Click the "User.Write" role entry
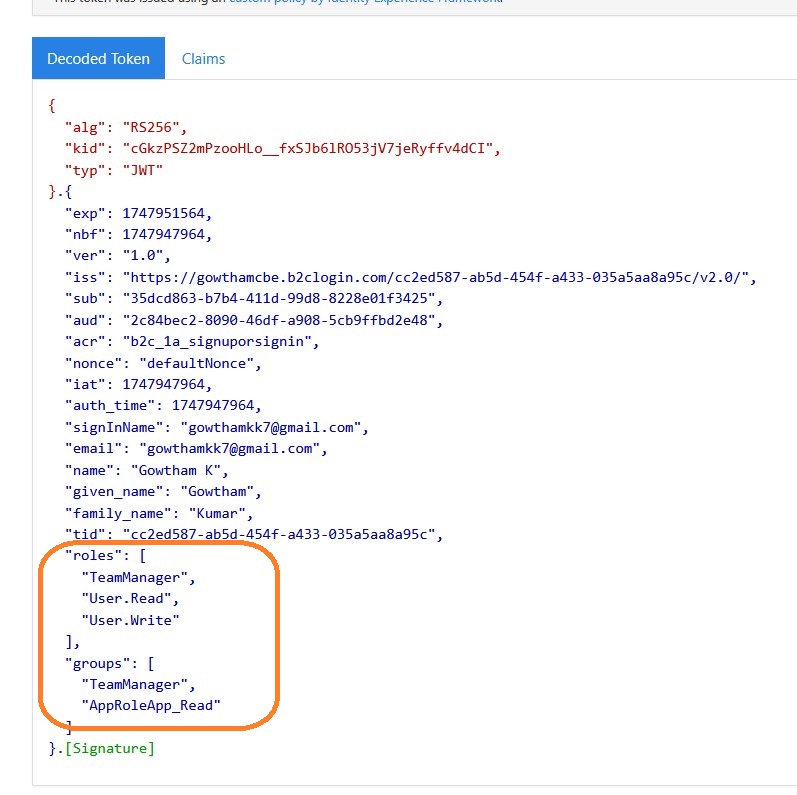The image size is (797, 795). 131,620
